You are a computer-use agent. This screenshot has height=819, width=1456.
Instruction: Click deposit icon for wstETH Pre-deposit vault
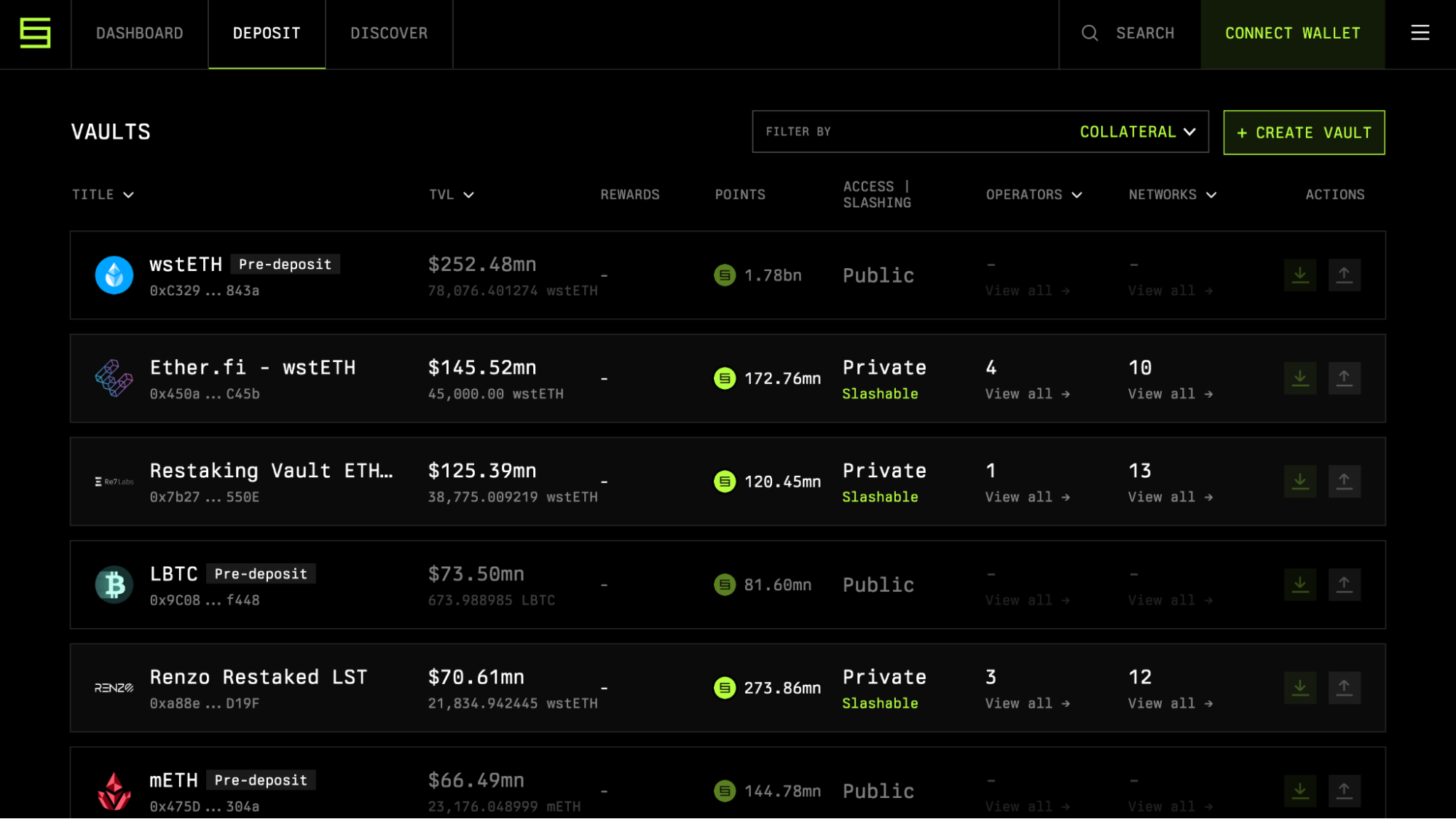[x=1299, y=275]
